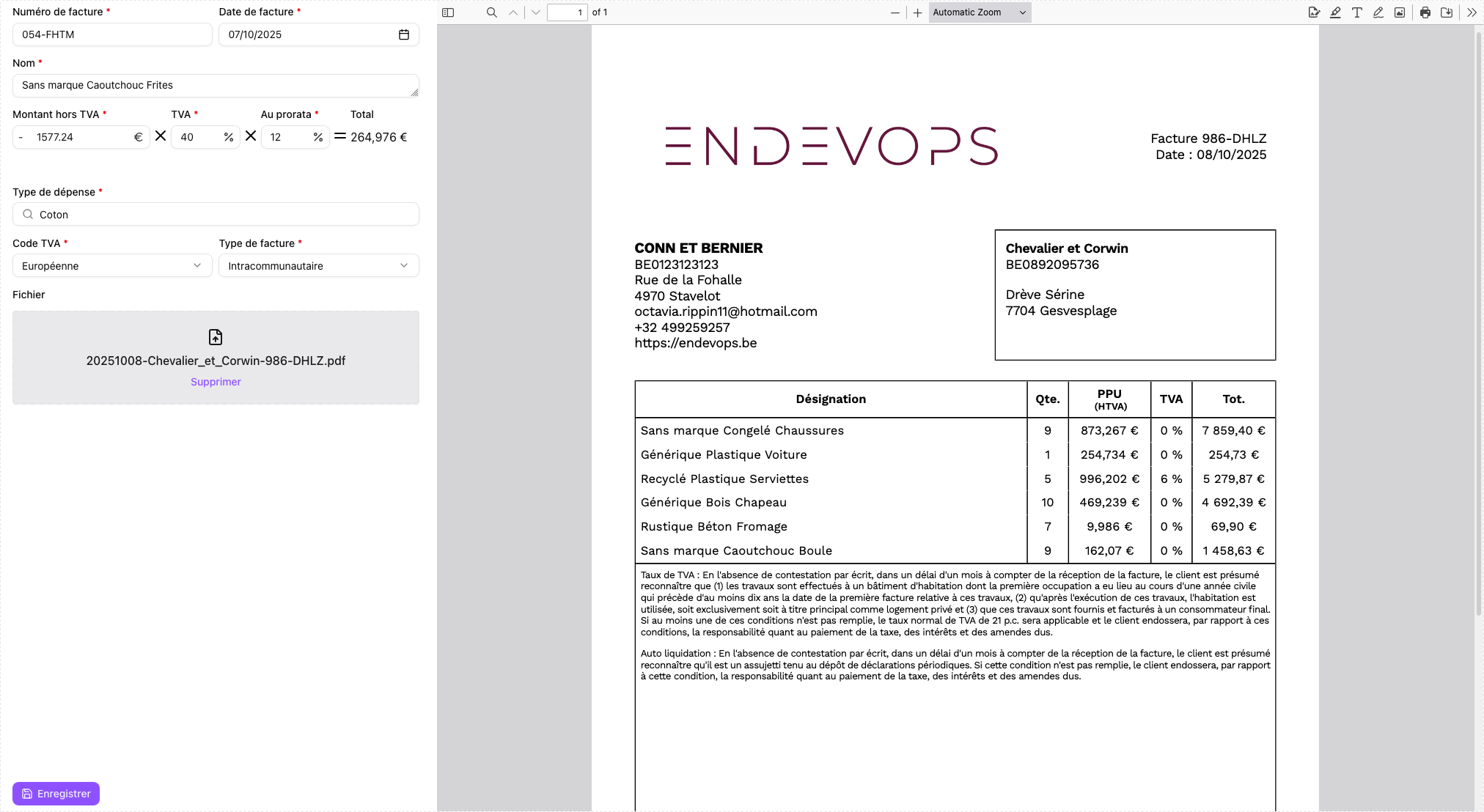
Task: Zoom in the PDF view
Action: coord(917,12)
